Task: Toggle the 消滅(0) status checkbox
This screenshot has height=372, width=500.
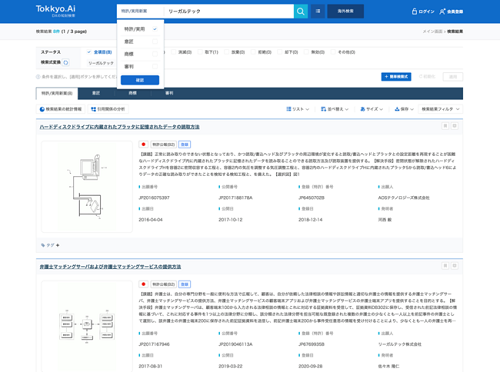Action: [x=173, y=52]
